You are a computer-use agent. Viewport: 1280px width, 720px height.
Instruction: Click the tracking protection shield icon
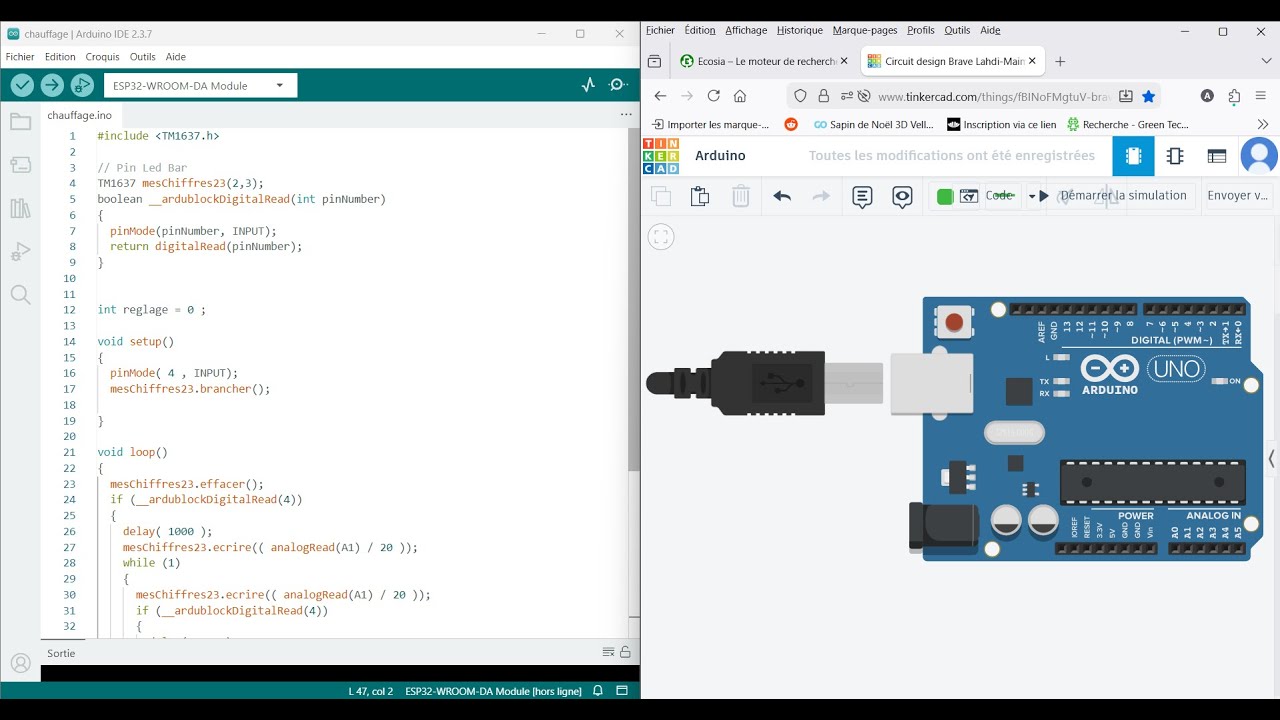point(799,96)
